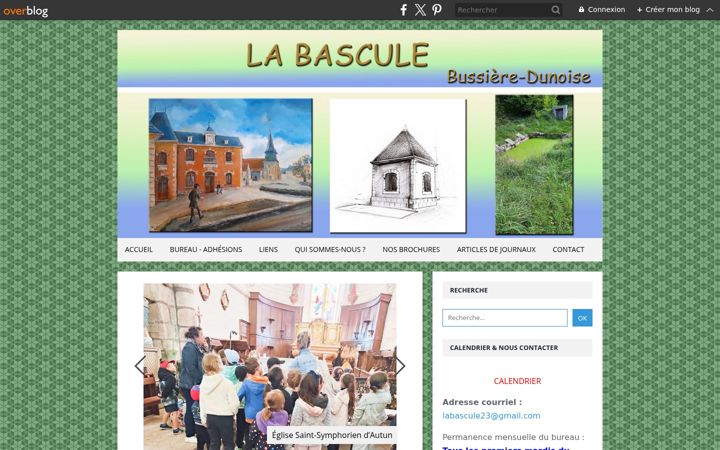This screenshot has height=450, width=720.
Task: Click the green pond photo in banner
Action: point(534,164)
